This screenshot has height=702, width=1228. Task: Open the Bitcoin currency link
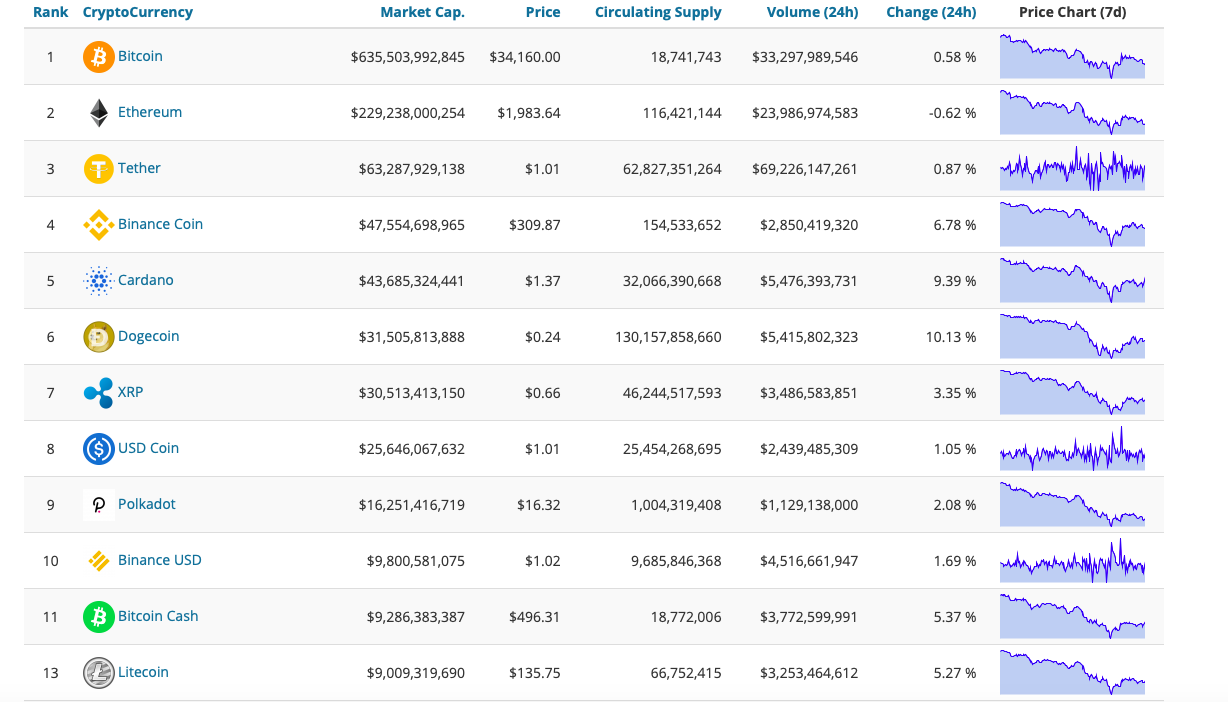(x=140, y=56)
